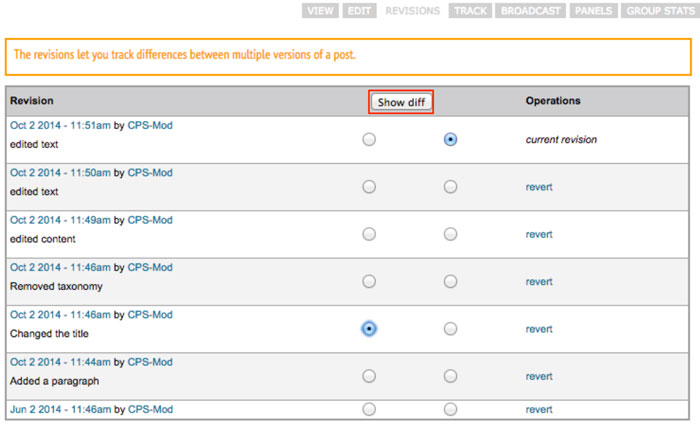
Task: Revert the Added a paragraph revision
Action: [539, 376]
